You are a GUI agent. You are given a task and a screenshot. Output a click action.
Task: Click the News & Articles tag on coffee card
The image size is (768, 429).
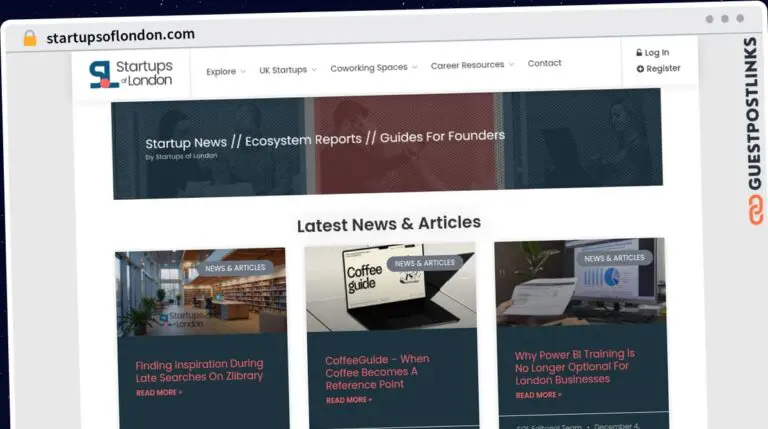[x=424, y=263]
